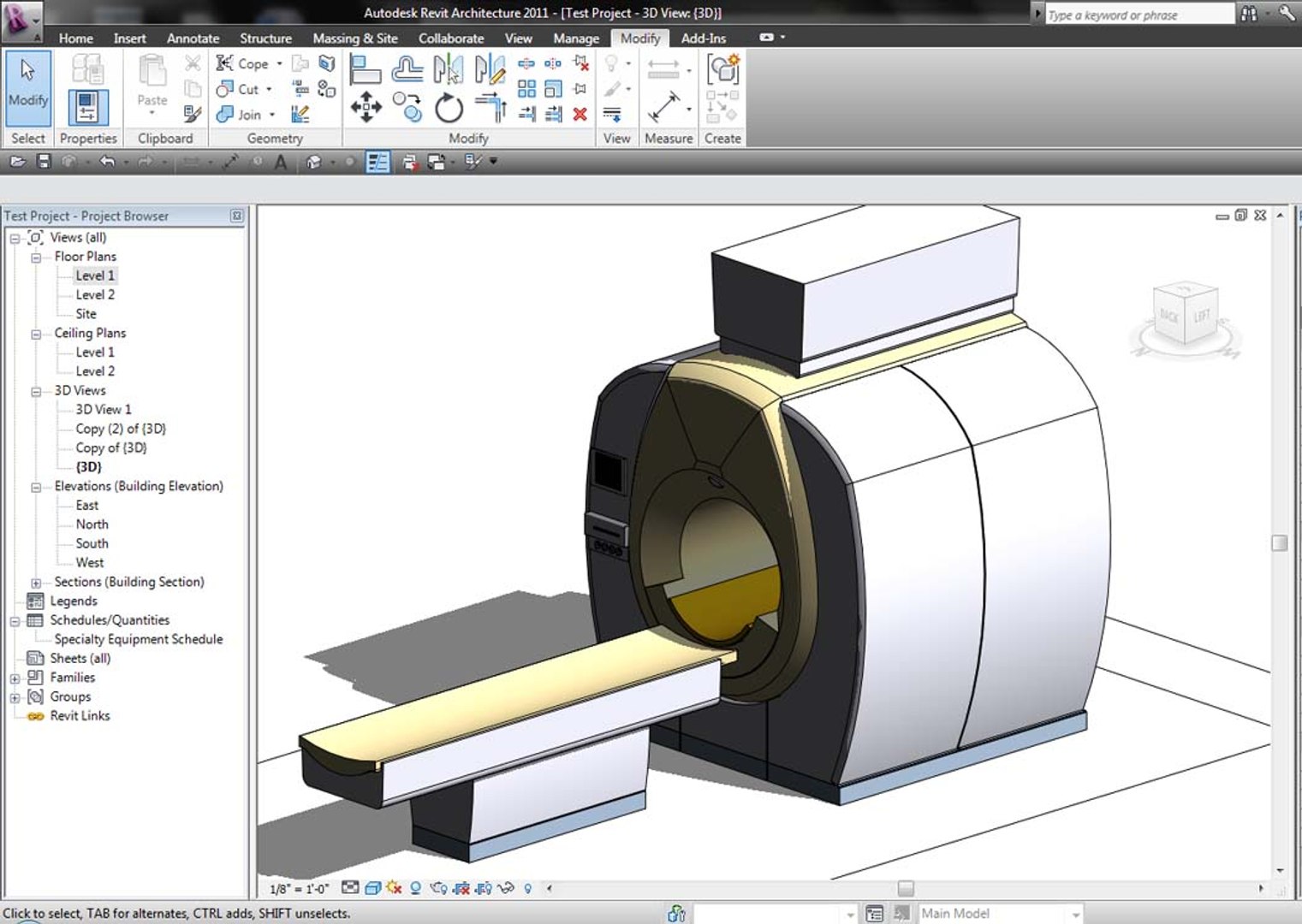This screenshot has width=1302, height=924.
Task: Choose the Mirror Draw Axis tool
Action: tap(490, 69)
